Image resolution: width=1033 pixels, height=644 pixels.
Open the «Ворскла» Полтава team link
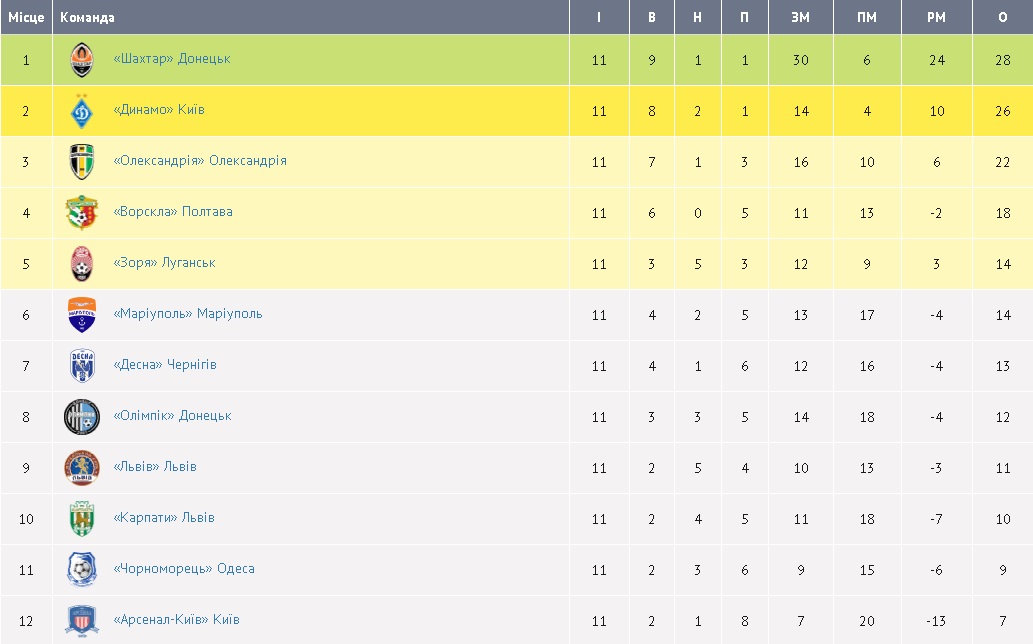click(173, 212)
